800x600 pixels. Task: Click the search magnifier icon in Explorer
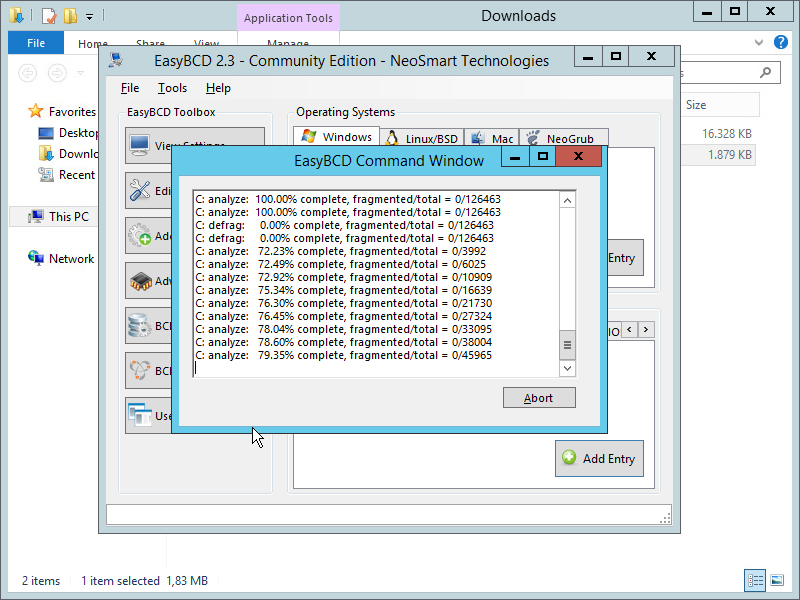click(x=765, y=72)
